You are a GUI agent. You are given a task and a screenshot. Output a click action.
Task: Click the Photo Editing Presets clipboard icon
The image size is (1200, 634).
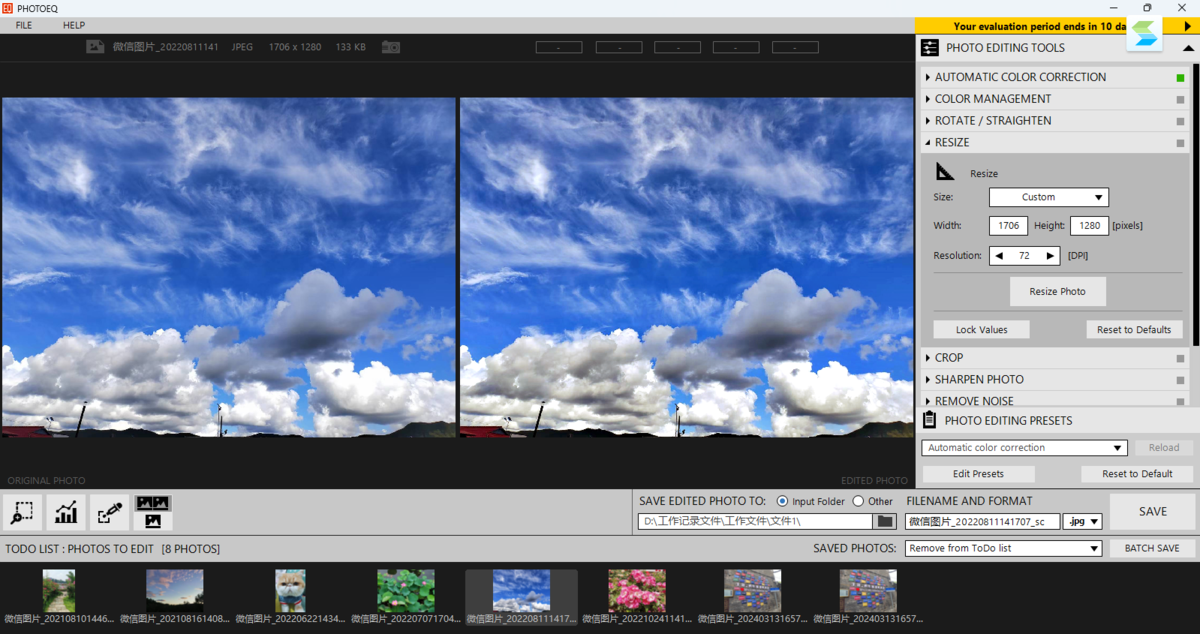[x=929, y=421]
